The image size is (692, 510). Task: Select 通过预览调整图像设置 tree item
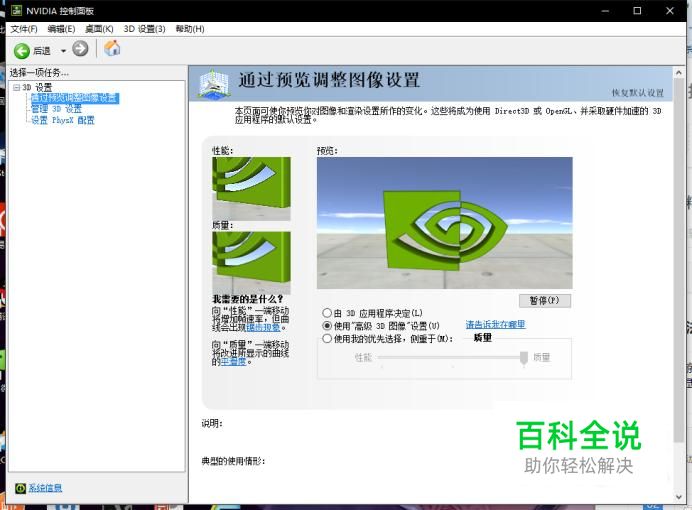pos(75,98)
